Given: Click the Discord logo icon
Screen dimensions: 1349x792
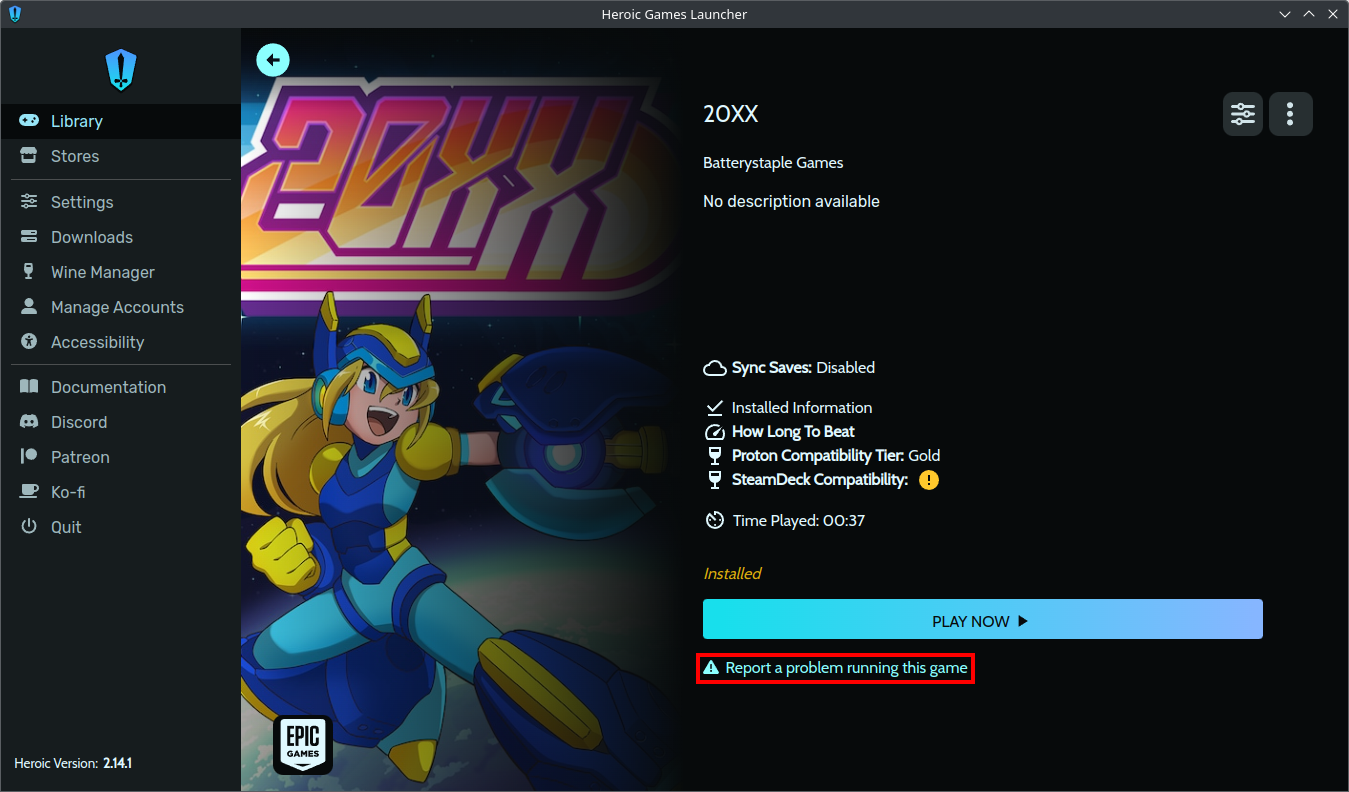Looking at the screenshot, I should [x=29, y=422].
